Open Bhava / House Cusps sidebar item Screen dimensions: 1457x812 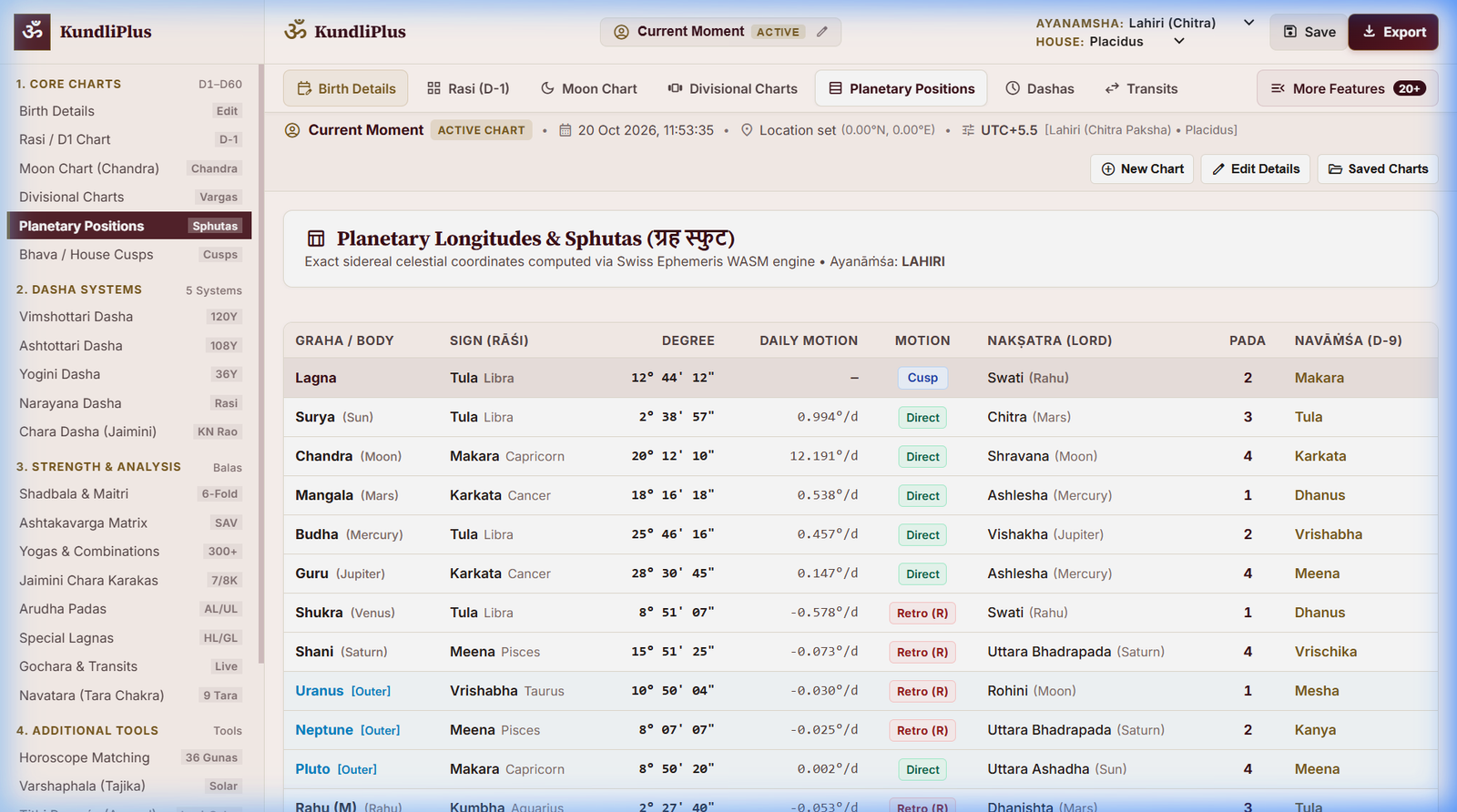click(129, 255)
